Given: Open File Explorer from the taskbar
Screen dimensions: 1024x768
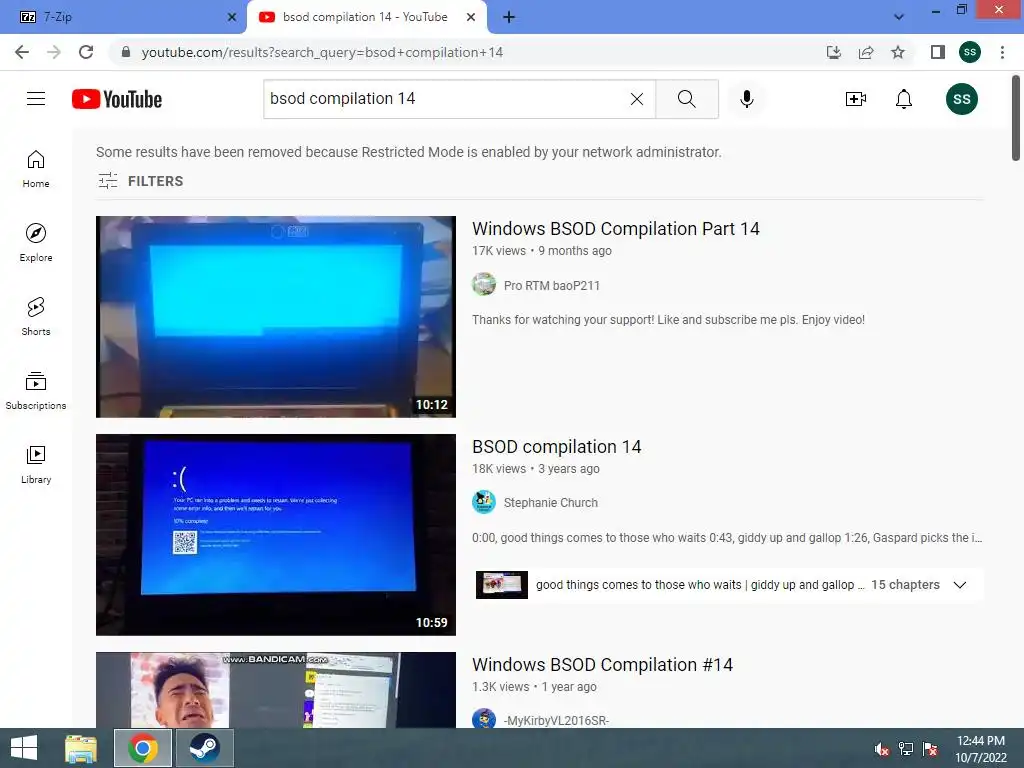Looking at the screenshot, I should click(81, 748).
